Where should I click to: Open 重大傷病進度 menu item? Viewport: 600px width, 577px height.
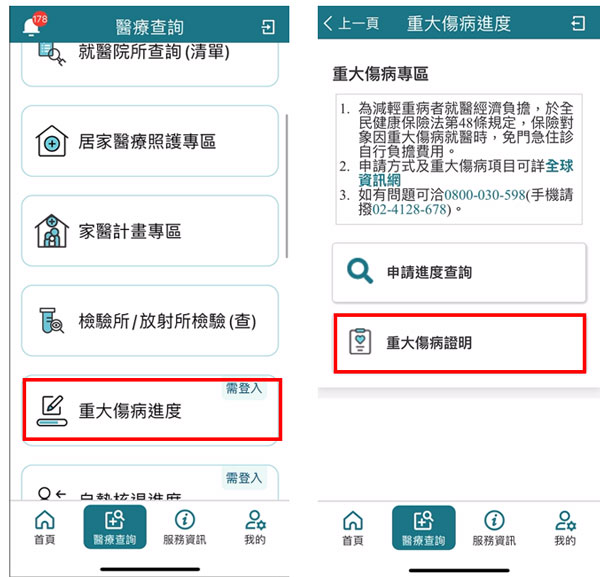coord(152,409)
